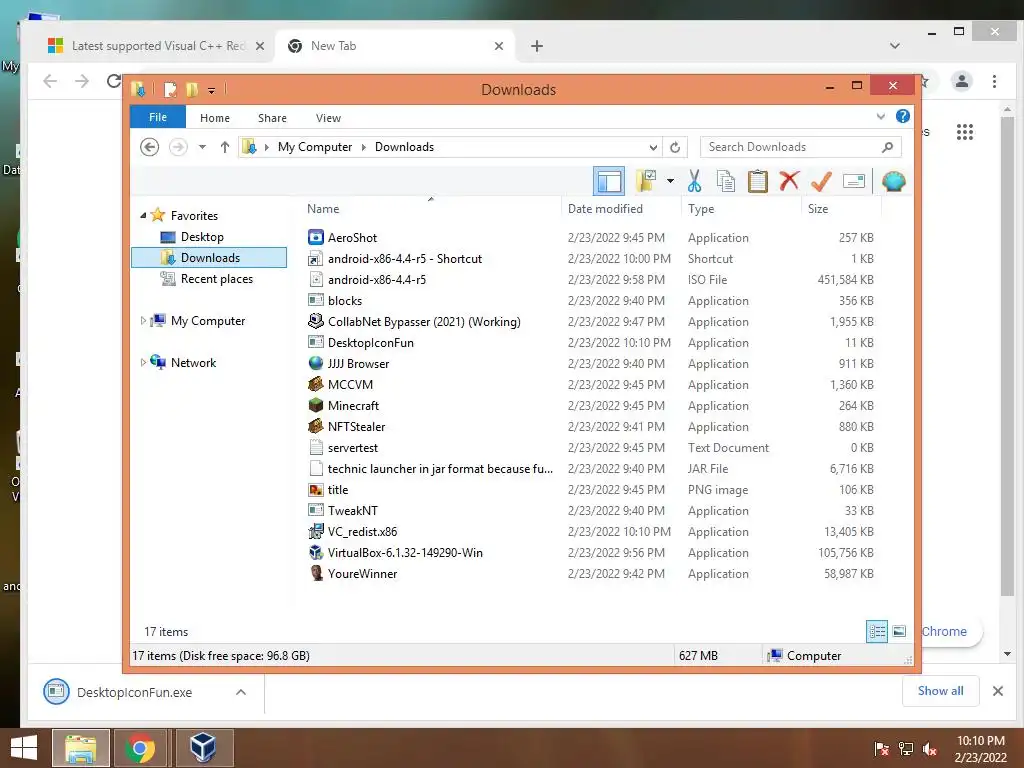
Task: Expand the ribbon using the chevron
Action: [880, 116]
